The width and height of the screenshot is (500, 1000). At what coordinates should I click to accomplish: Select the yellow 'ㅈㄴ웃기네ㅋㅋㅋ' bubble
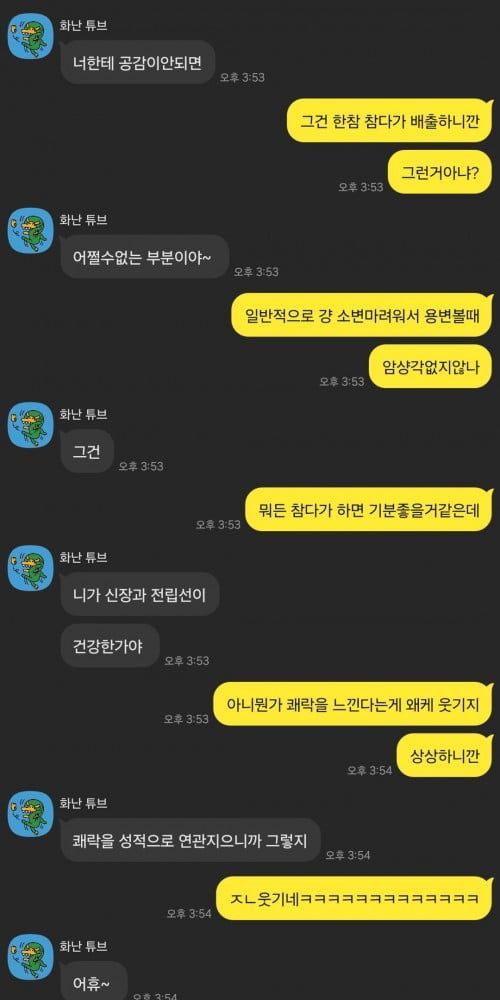(355, 898)
